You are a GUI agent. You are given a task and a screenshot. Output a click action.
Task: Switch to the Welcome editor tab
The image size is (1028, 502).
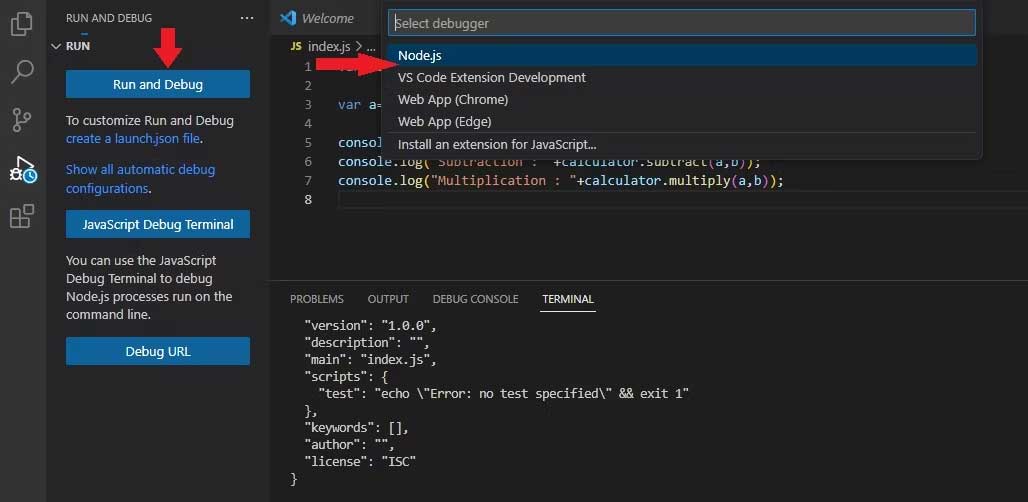coord(326,18)
